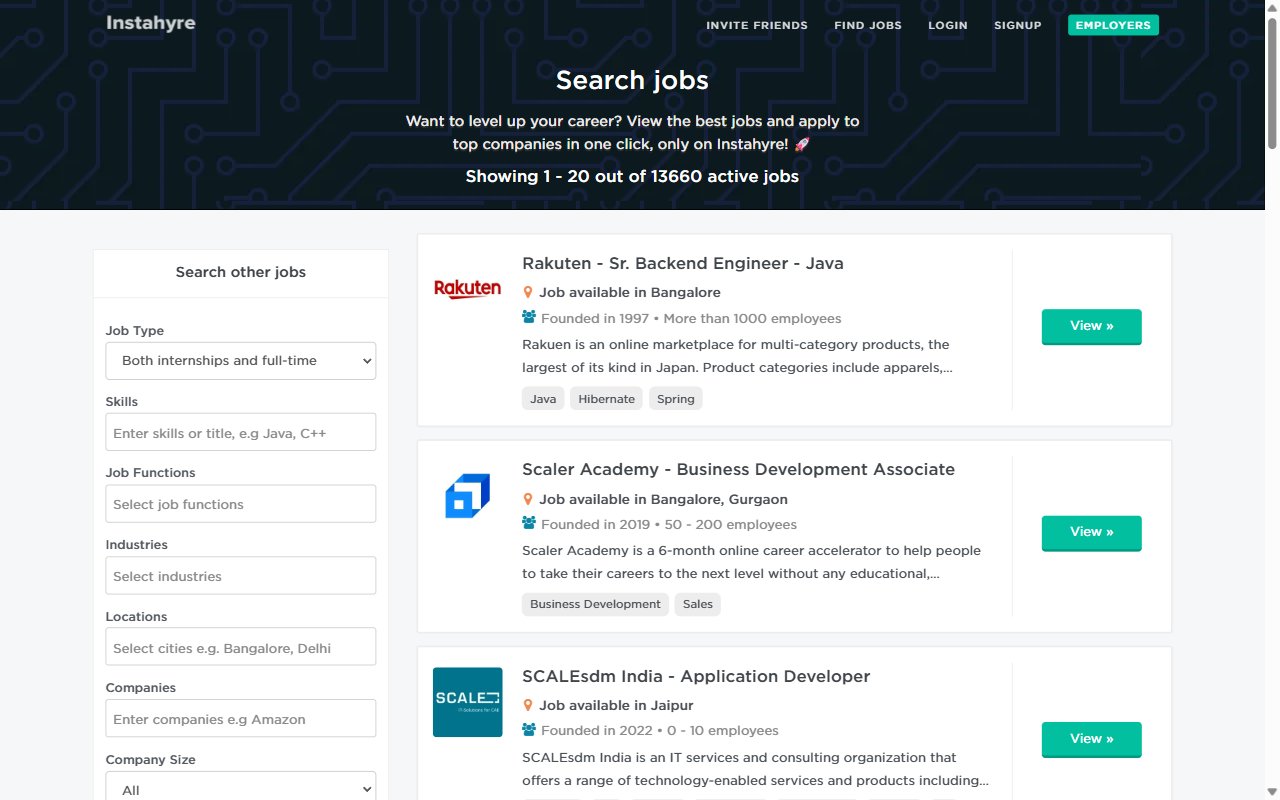Click employees icon in Rakuten card
The height and width of the screenshot is (800, 1280).
click(529, 317)
